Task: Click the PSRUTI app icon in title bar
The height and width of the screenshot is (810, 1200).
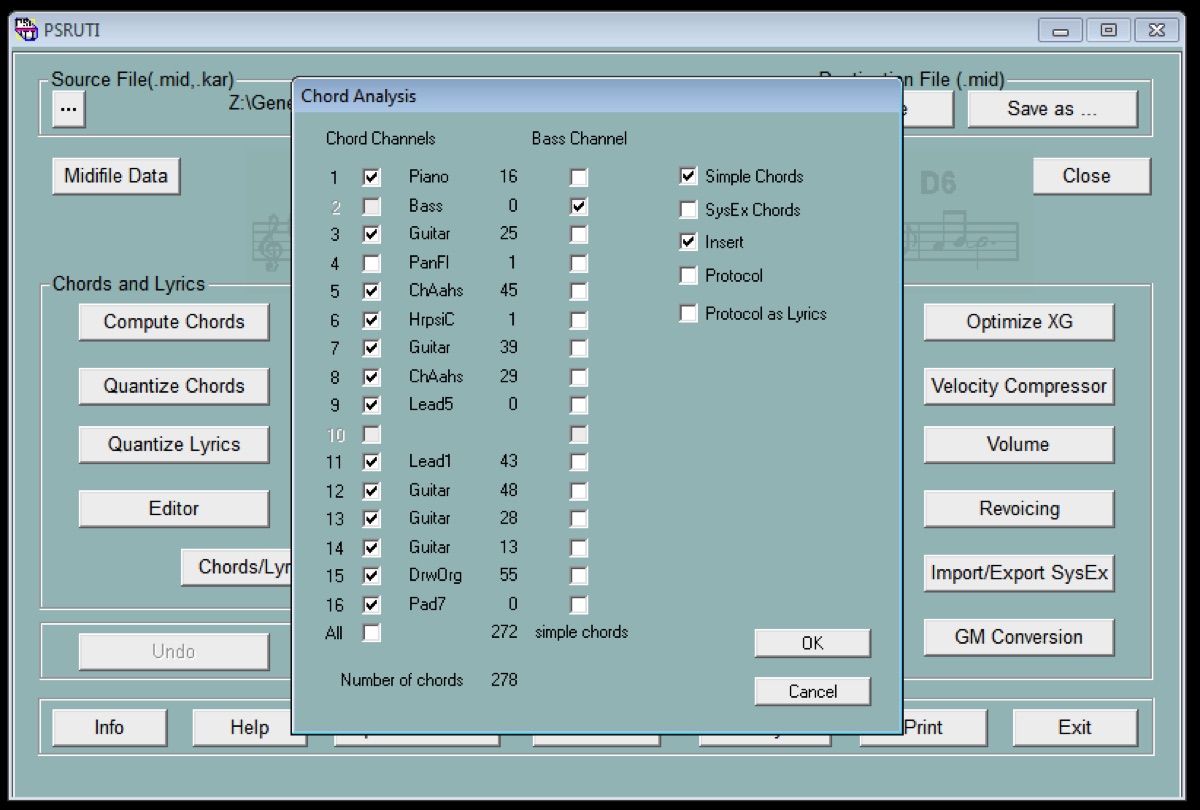Action: coord(27,29)
